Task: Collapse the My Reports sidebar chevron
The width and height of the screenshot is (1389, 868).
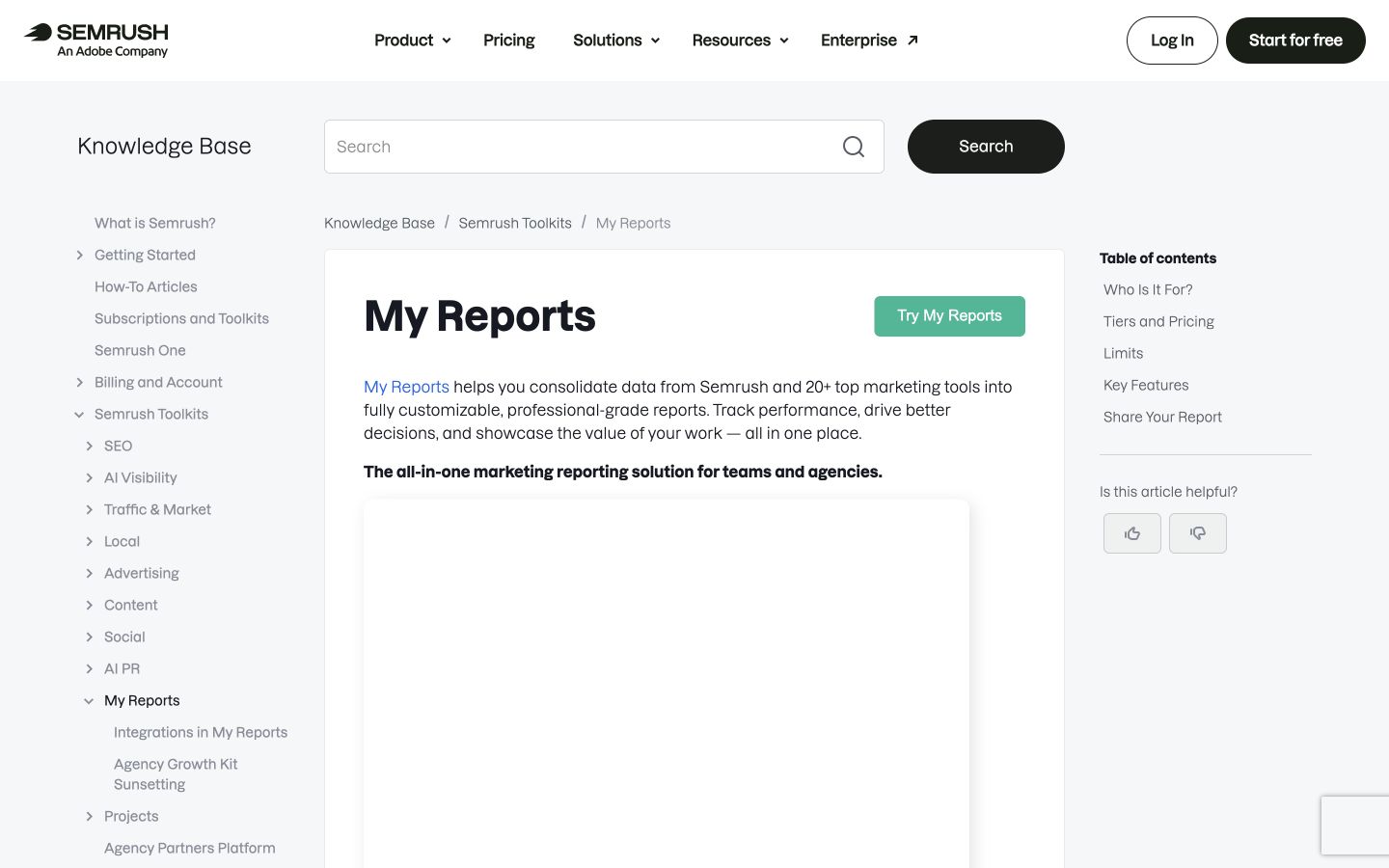Action: (90, 700)
